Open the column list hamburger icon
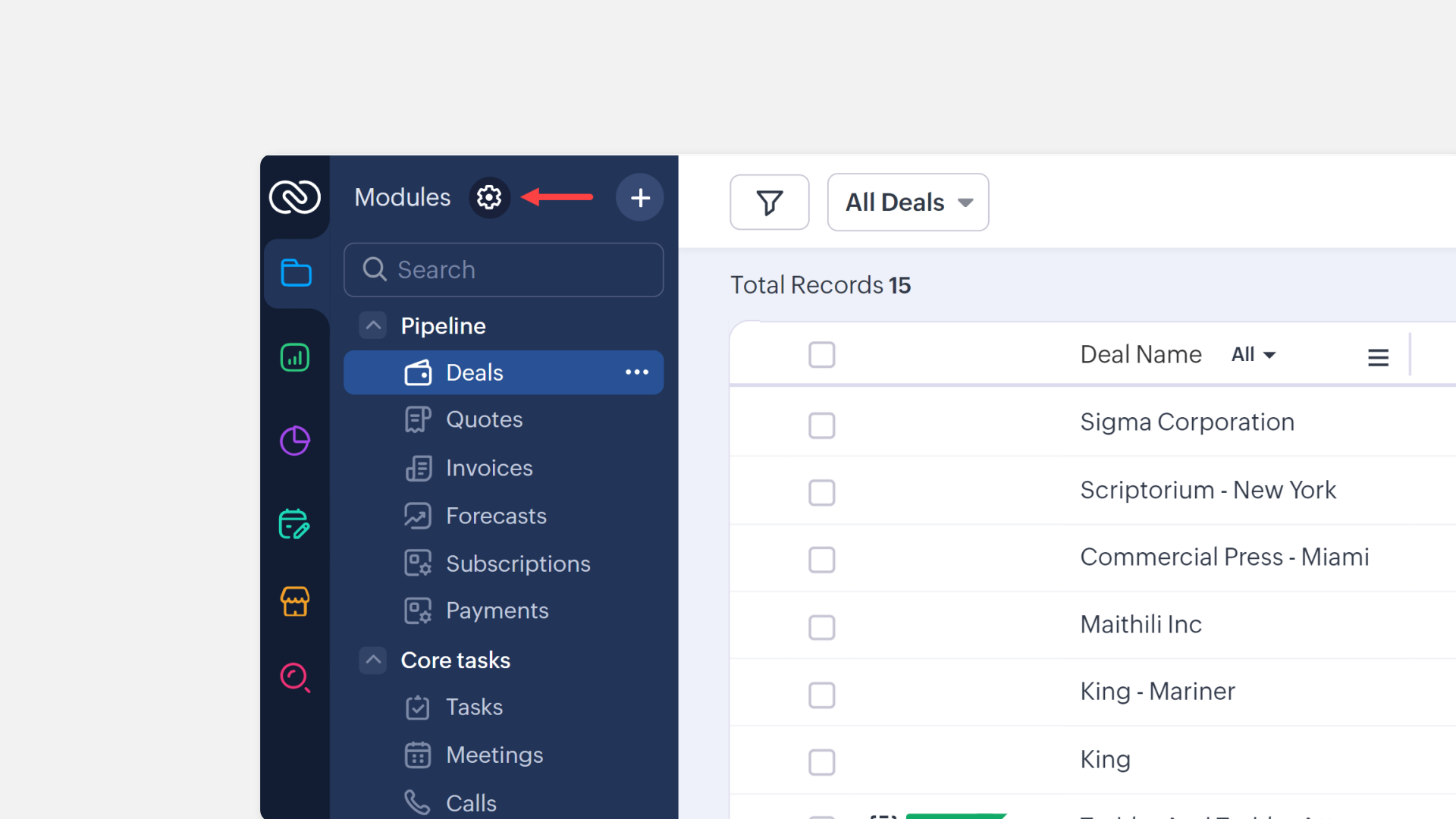This screenshot has width=1456, height=819. point(1378,357)
